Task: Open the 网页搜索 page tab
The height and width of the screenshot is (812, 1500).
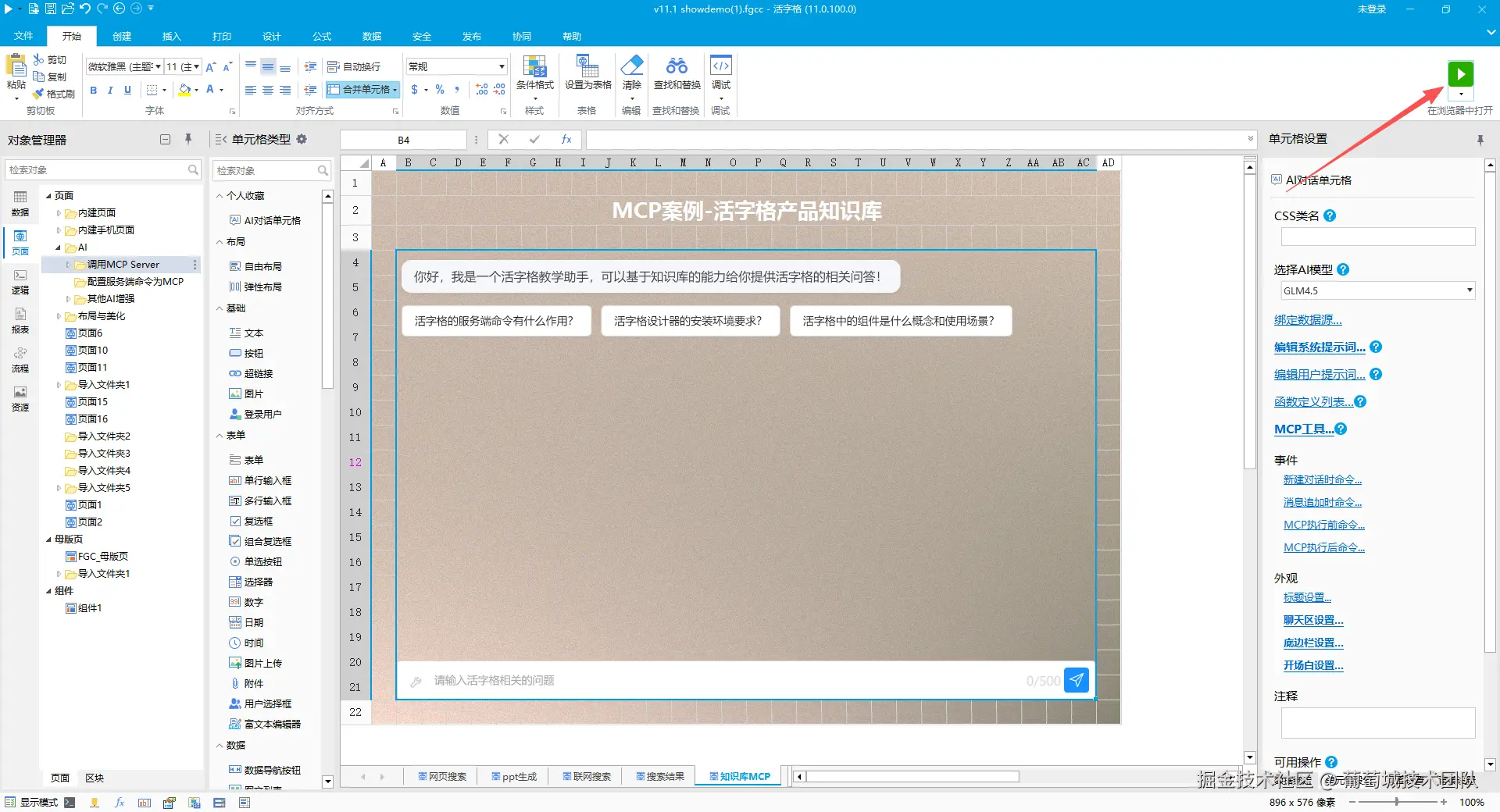Action: pyautogui.click(x=442, y=776)
